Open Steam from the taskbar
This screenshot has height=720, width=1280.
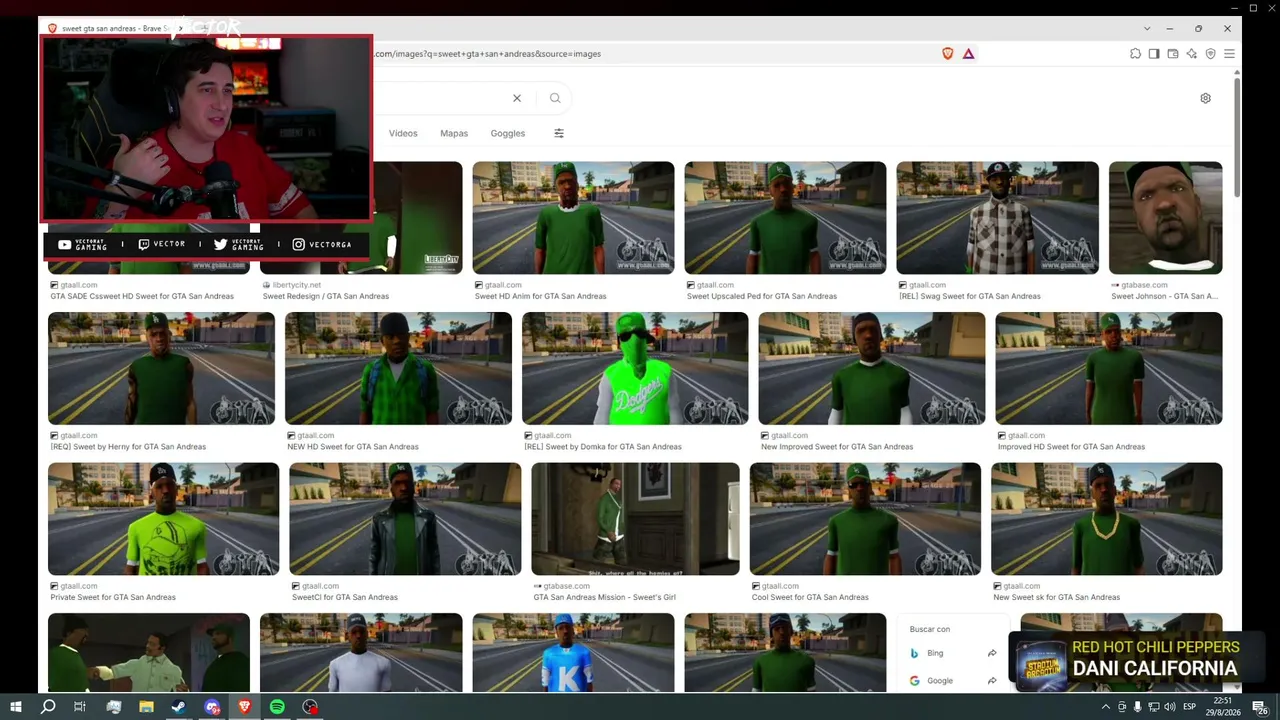point(179,707)
